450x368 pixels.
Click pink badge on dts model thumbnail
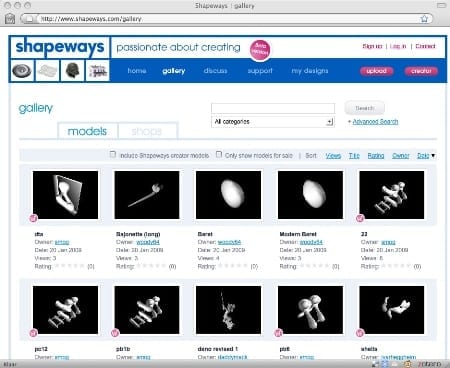pos(33,218)
